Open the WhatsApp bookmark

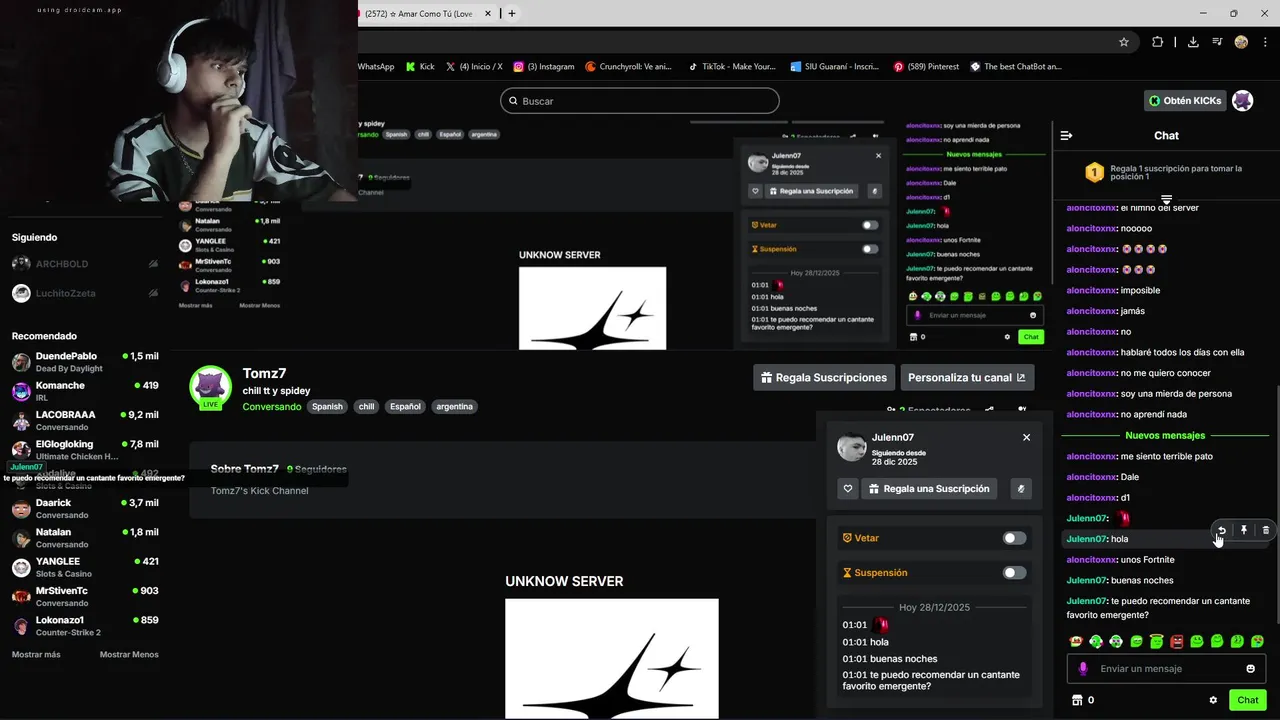(375, 67)
